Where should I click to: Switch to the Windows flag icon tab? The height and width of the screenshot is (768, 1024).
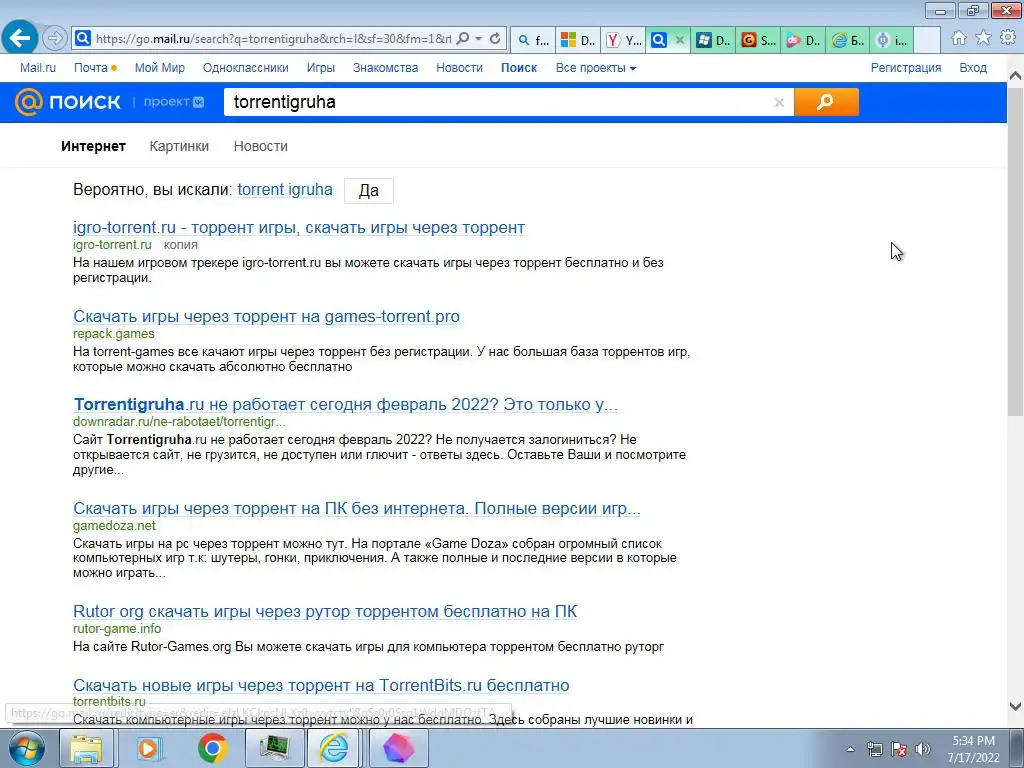(x=714, y=40)
